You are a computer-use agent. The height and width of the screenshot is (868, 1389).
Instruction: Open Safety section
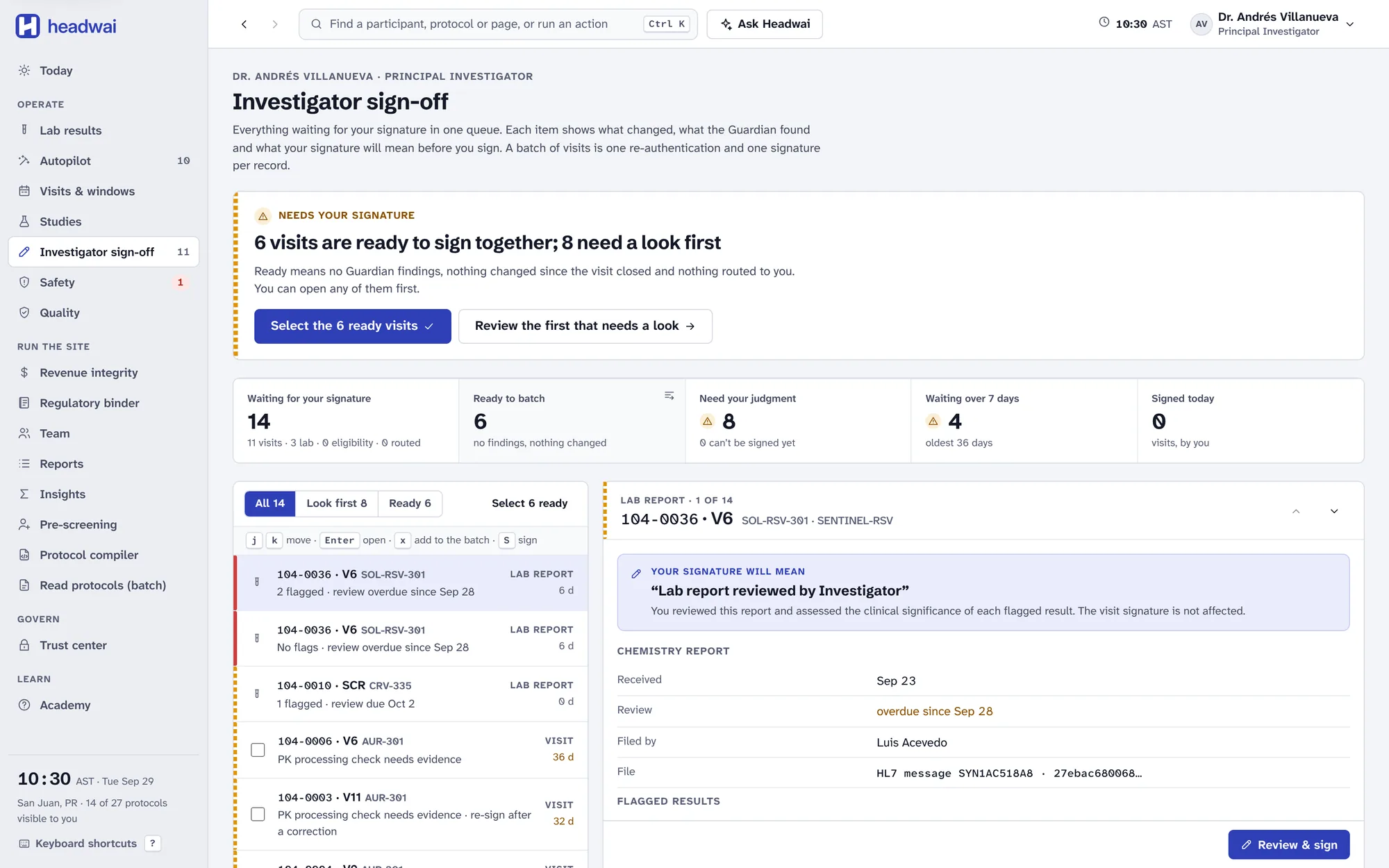103,283
